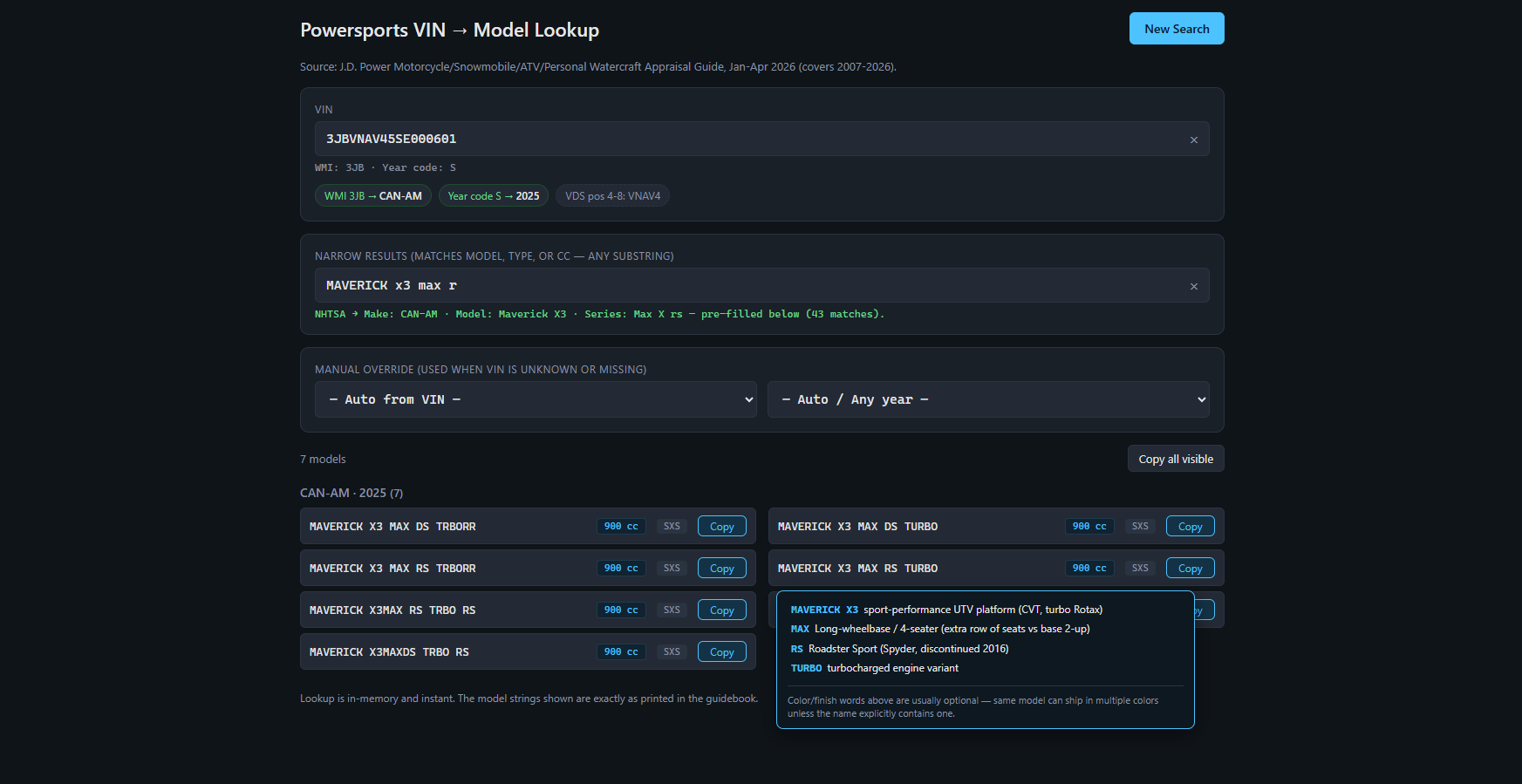1522x784 pixels.
Task: Click the WMI: 3JB · Year code: S line
Action: point(386,167)
